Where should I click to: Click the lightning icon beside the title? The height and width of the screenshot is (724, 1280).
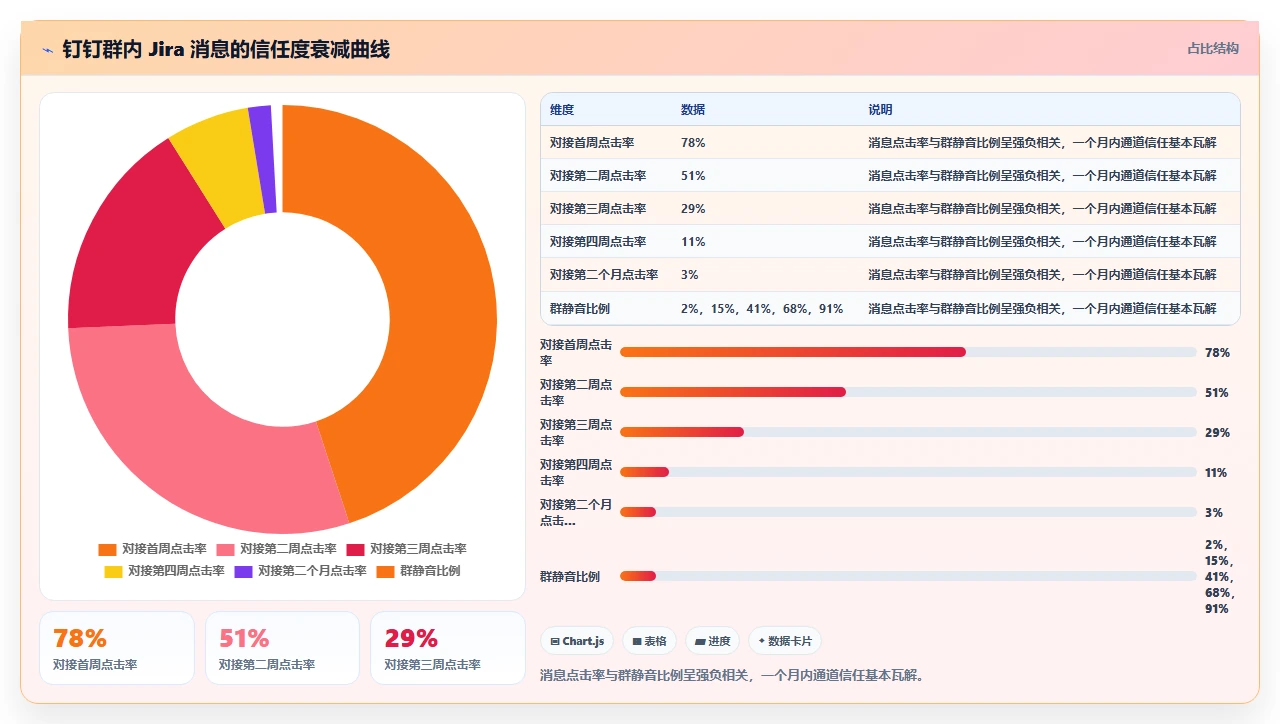click(x=47, y=50)
